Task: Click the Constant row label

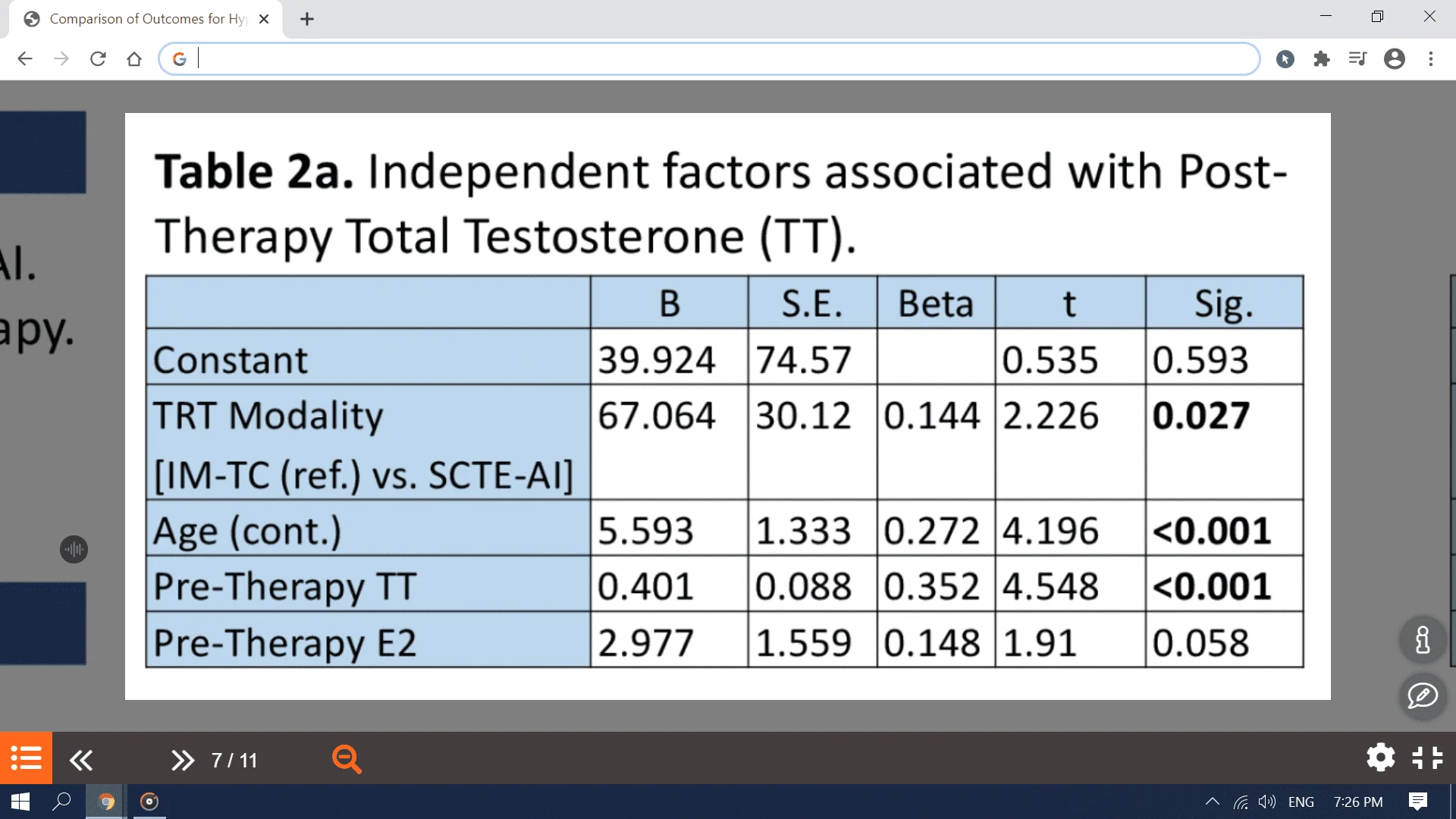Action: coord(231,359)
